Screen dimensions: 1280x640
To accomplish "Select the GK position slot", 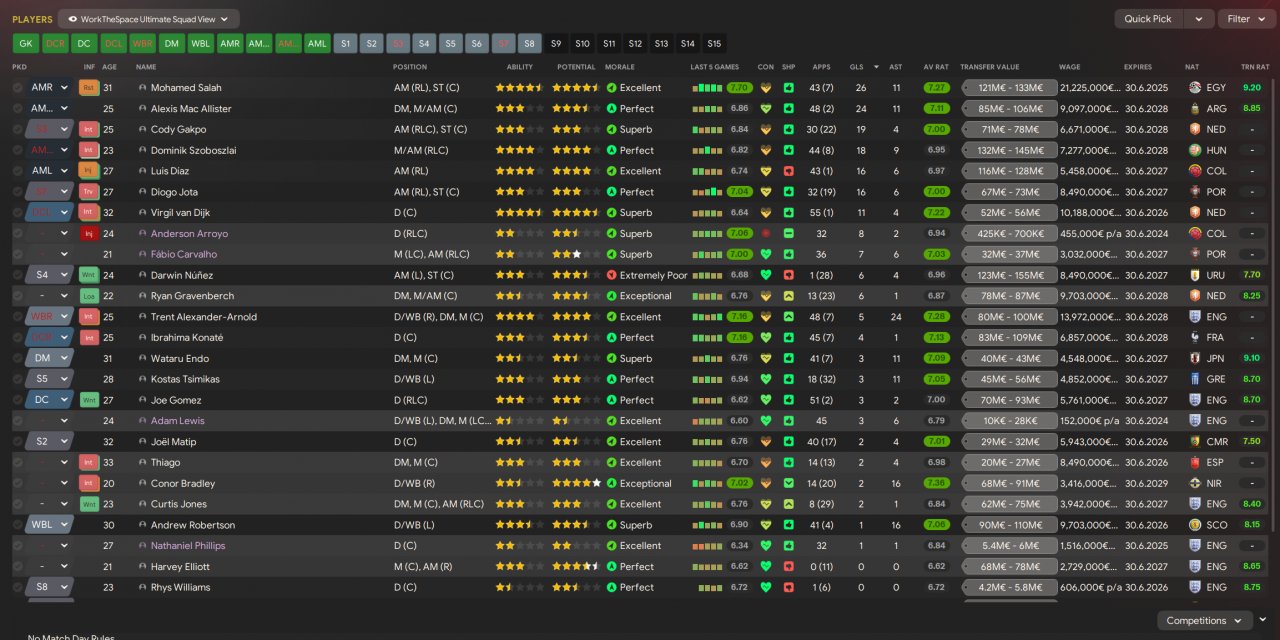I will click(x=26, y=44).
